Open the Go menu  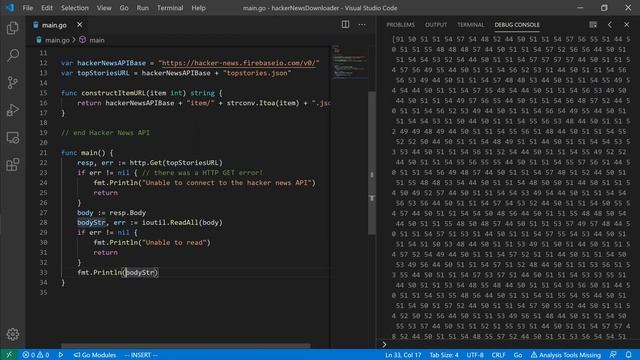pos(124,8)
